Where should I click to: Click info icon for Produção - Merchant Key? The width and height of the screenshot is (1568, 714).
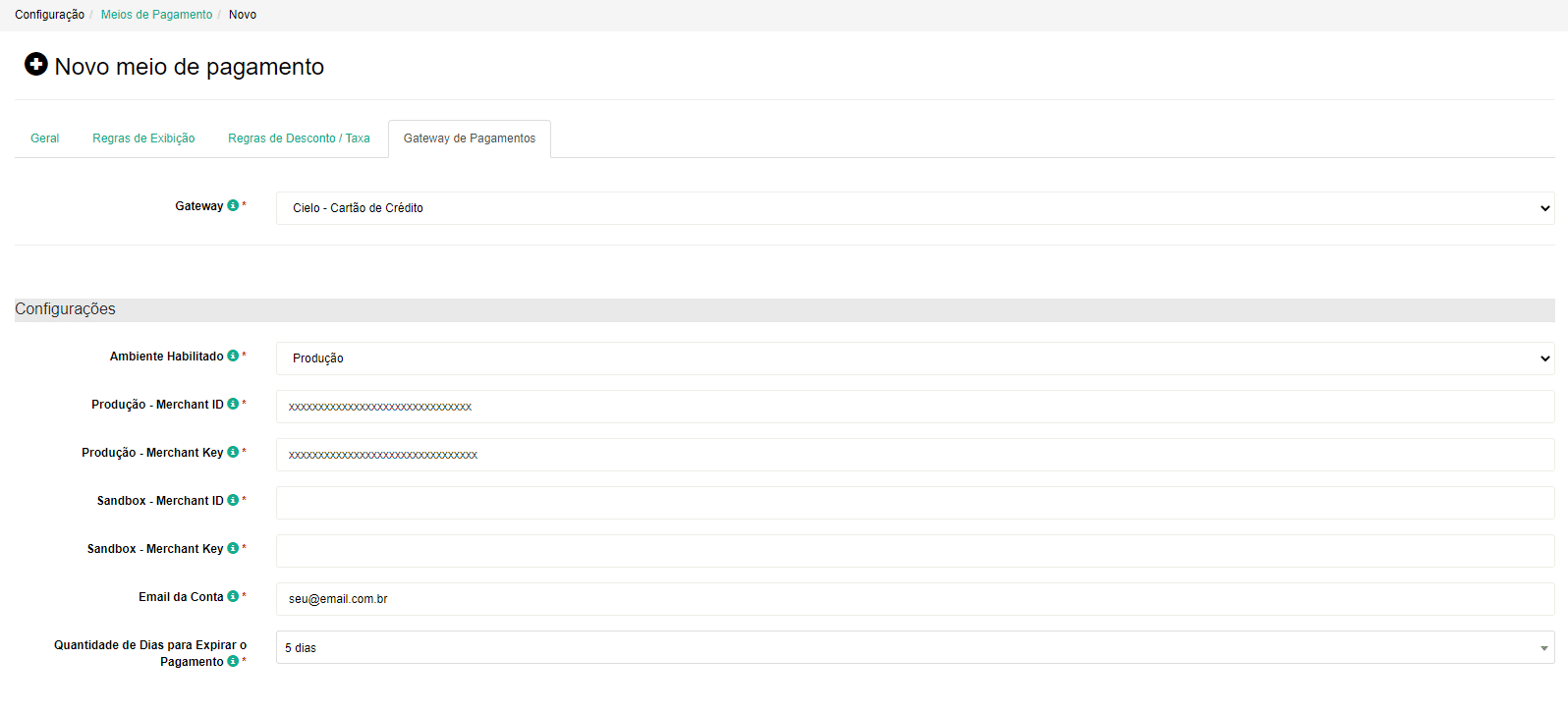click(233, 453)
